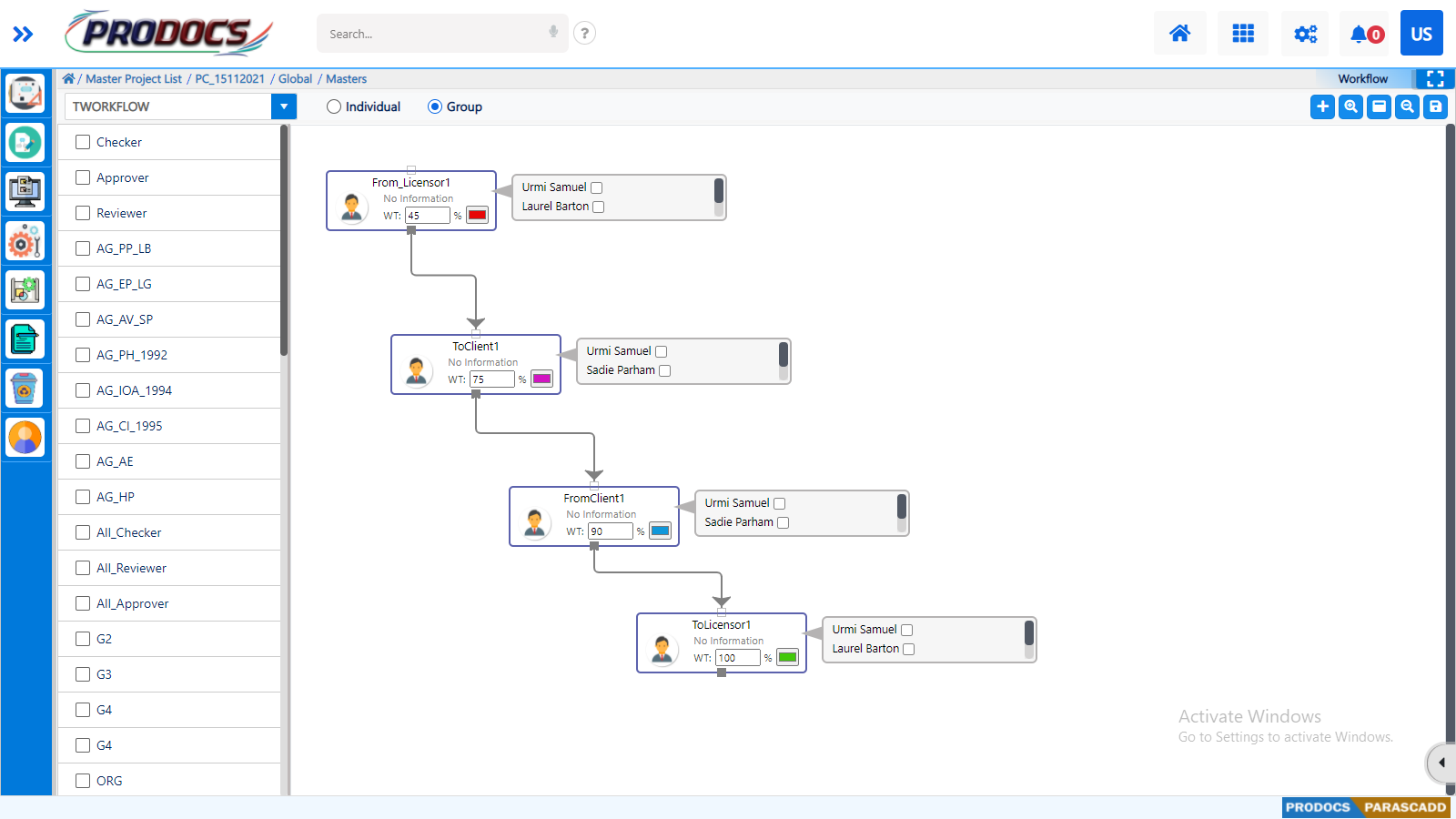Open the user profile icon in sidebar
Image resolution: width=1456 pixels, height=819 pixels.
tap(25, 437)
